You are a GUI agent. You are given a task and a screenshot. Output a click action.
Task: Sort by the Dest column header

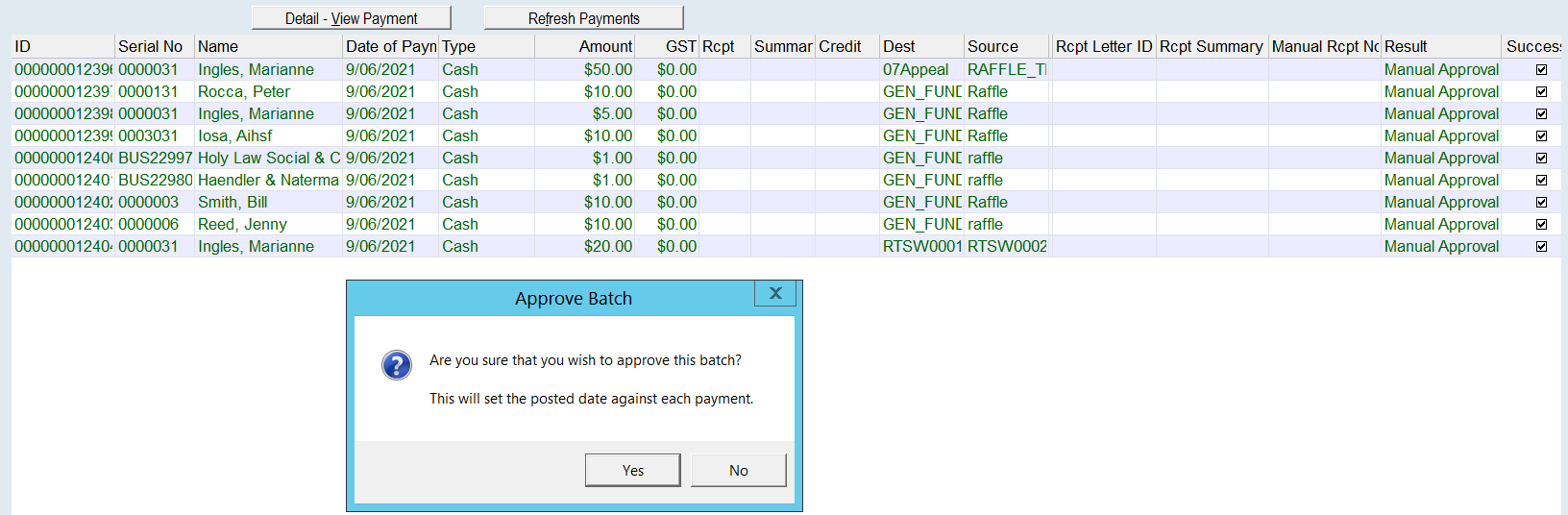coord(921,46)
